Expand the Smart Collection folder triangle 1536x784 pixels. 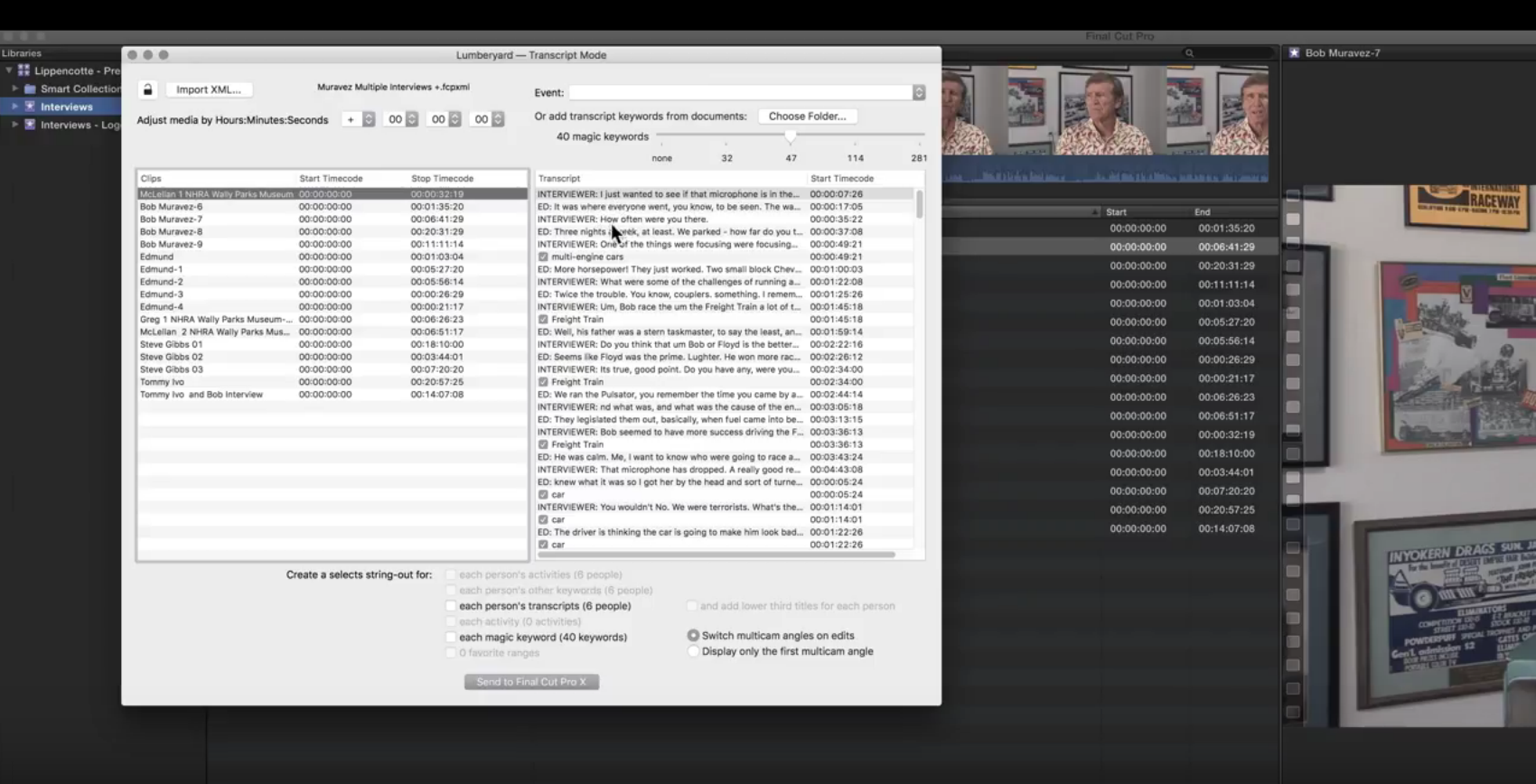(x=15, y=89)
